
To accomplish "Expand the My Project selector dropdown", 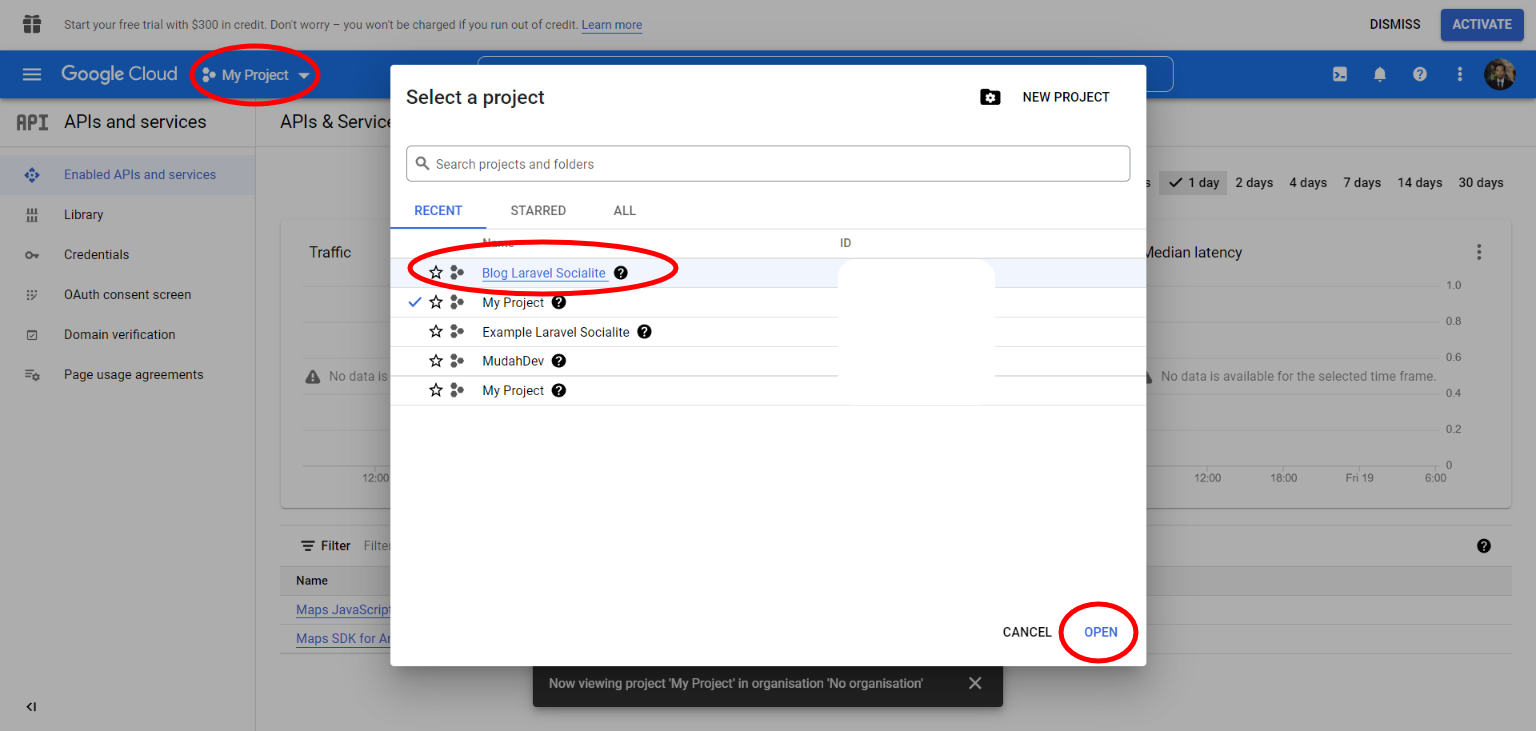I will 256,75.
